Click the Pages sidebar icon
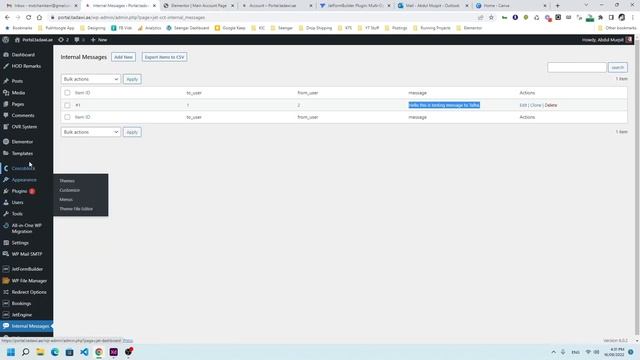 6,104
